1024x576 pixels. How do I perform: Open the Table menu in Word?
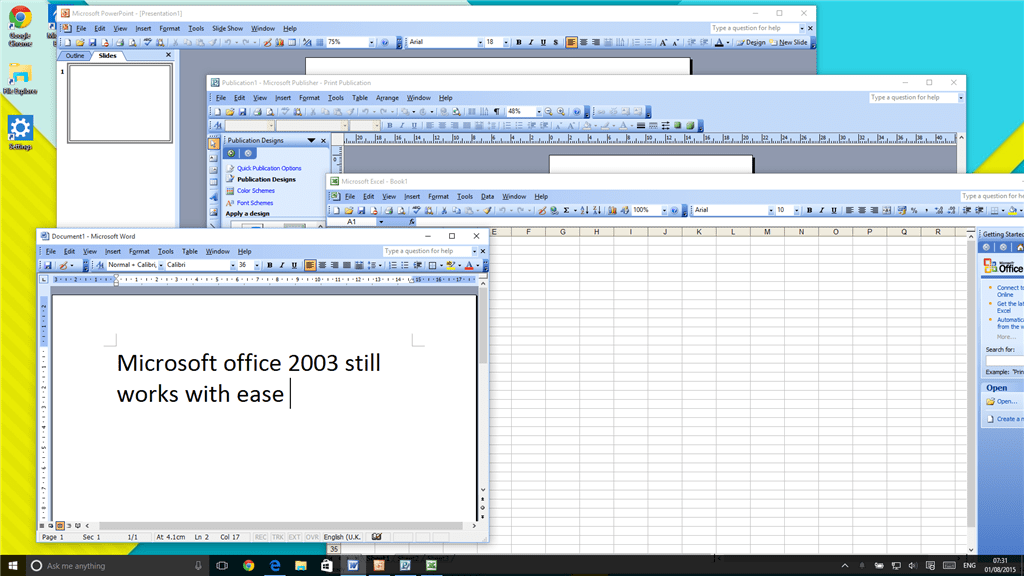189,251
